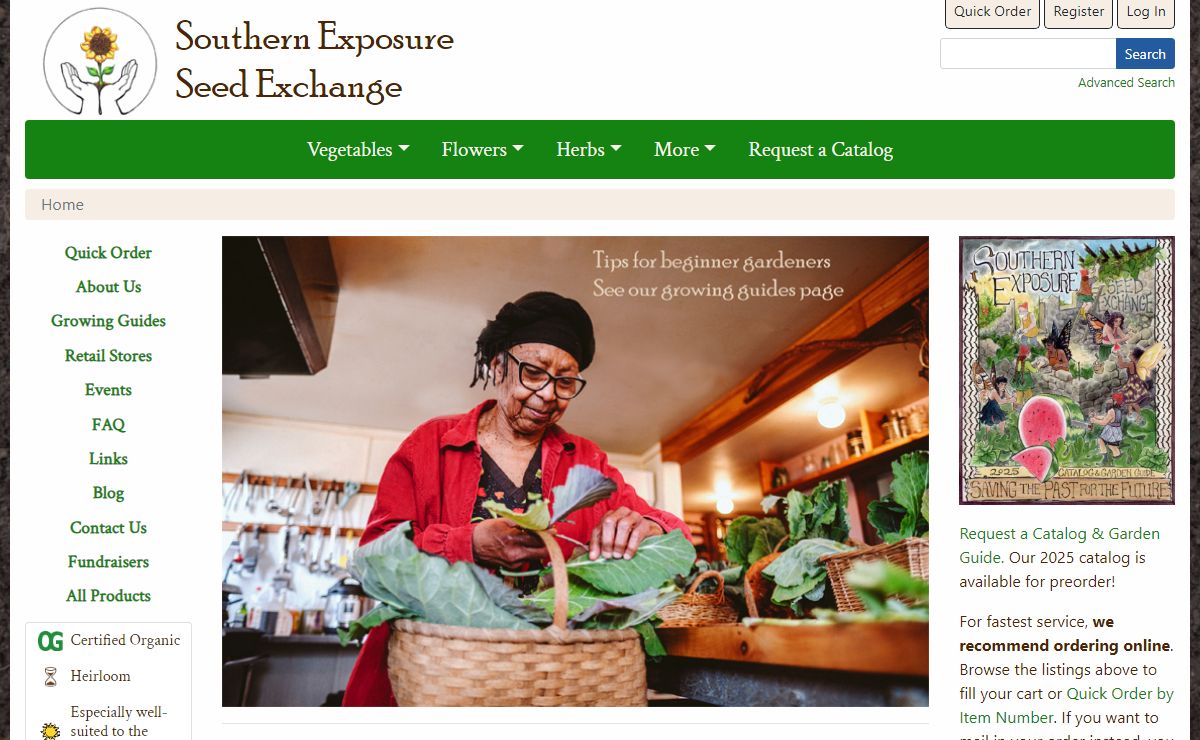Screen dimensions: 1200x740
Task: Click the blue Search button
Action: pos(1145,54)
